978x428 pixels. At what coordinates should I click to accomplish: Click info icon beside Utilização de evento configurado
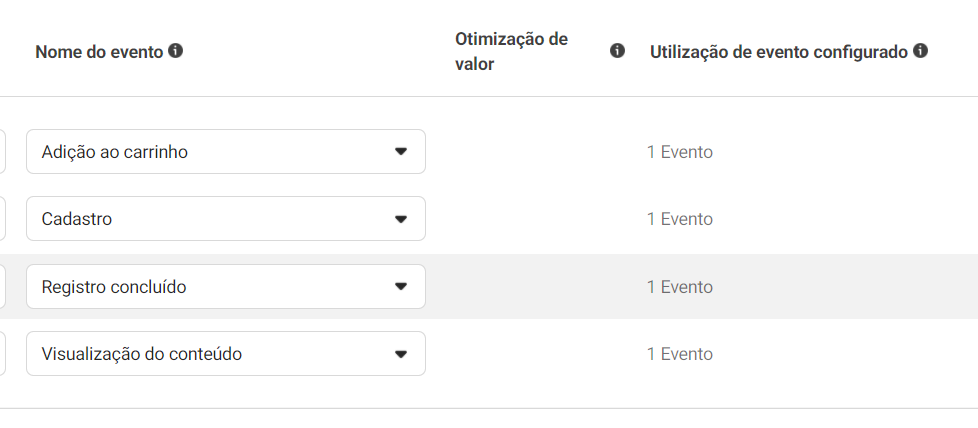(920, 51)
